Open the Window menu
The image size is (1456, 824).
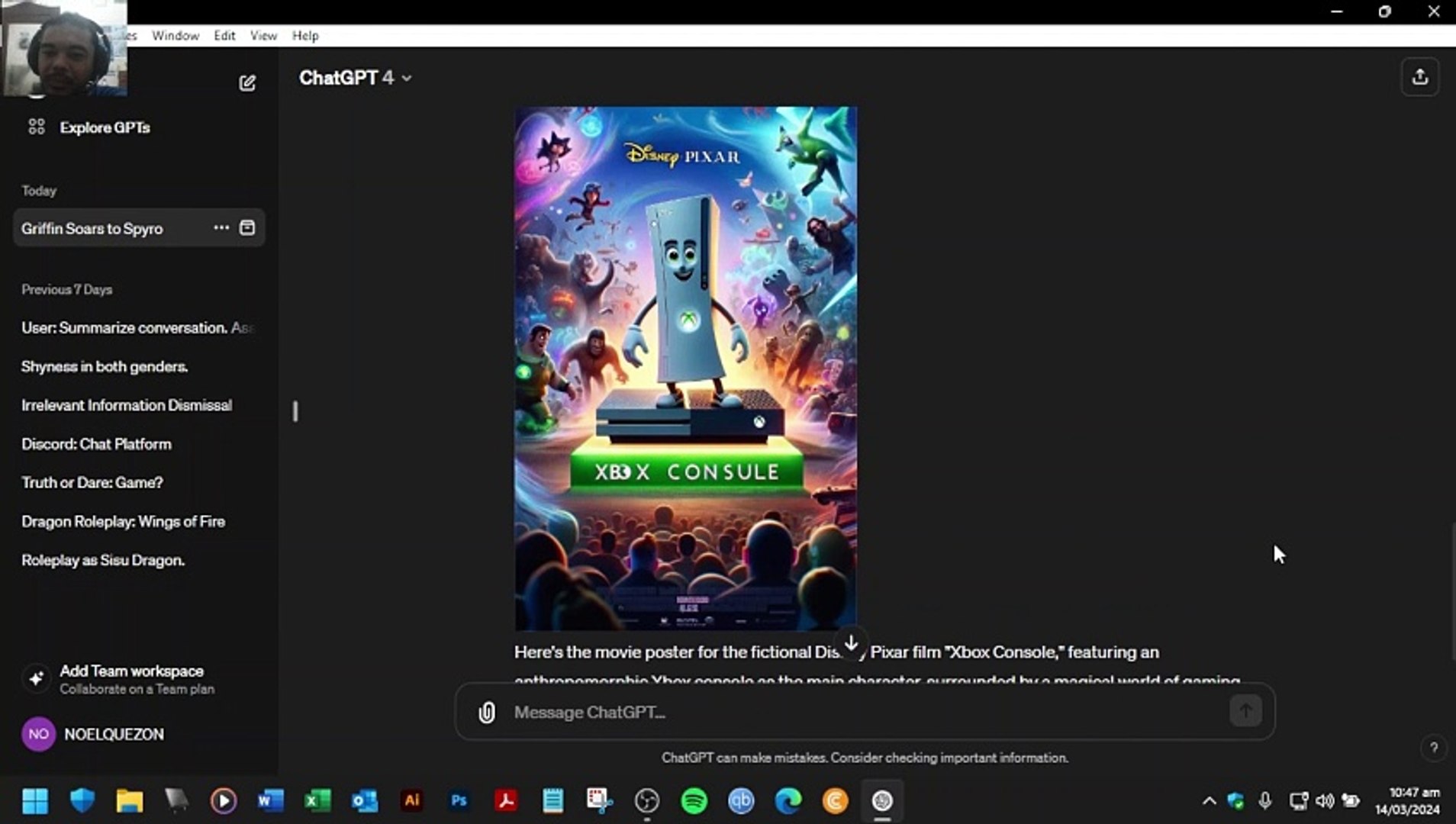[176, 36]
